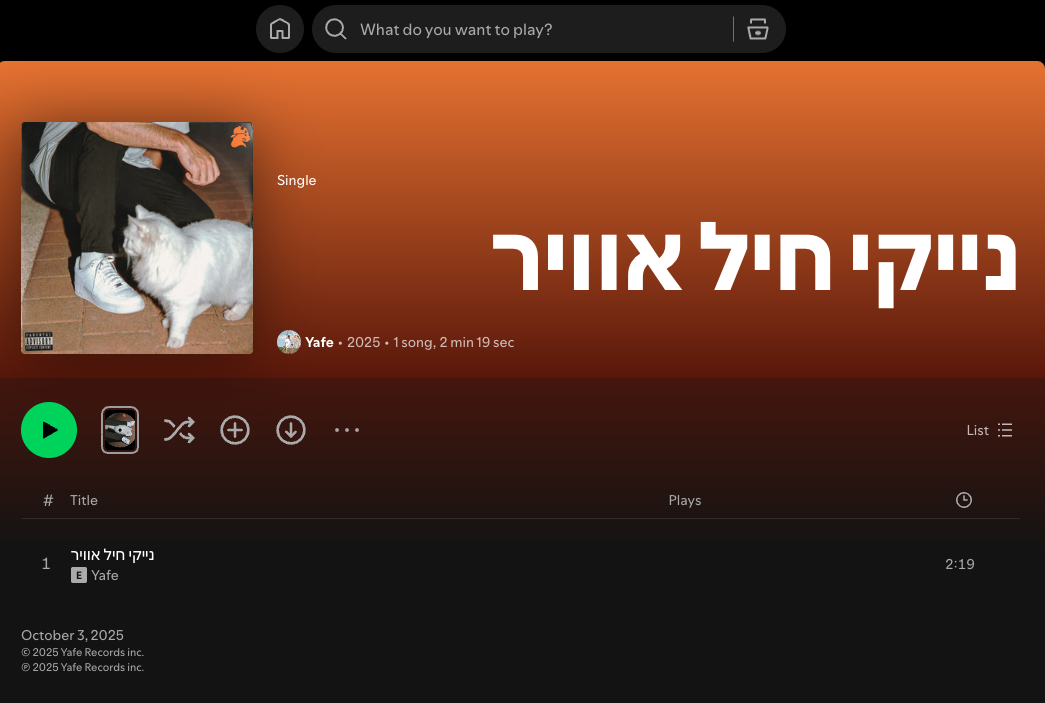Switch view using List dropdown
Screen dimensions: 1045x703
pyautogui.click(x=990, y=430)
